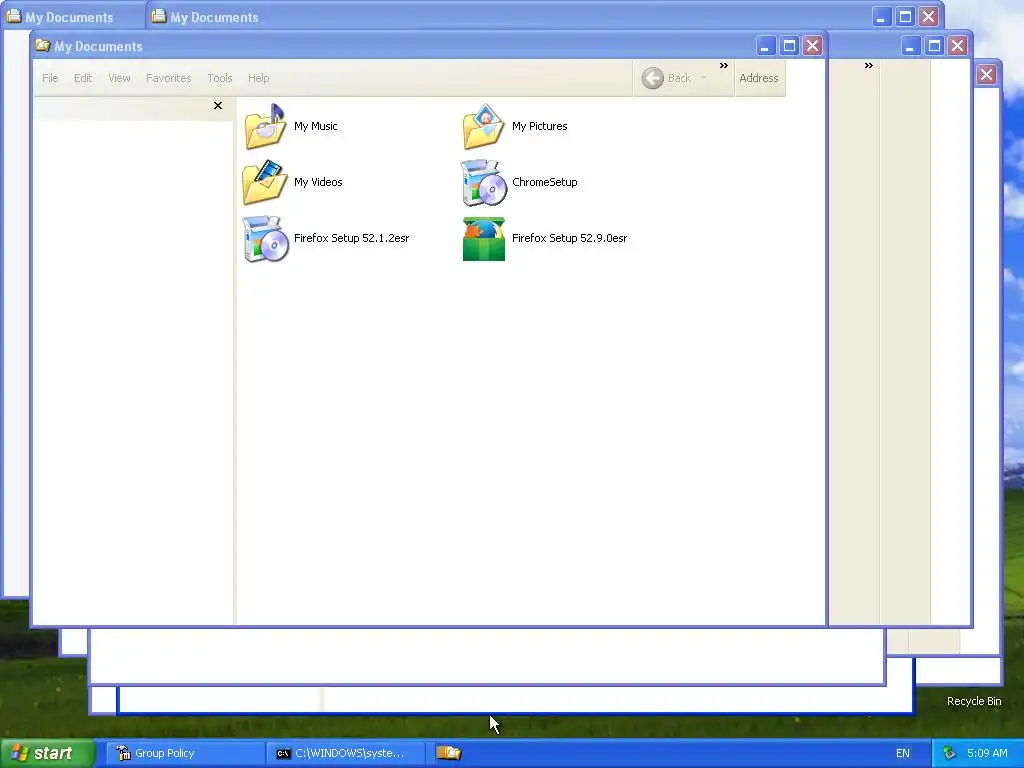Click the My Pictures label

[539, 126]
